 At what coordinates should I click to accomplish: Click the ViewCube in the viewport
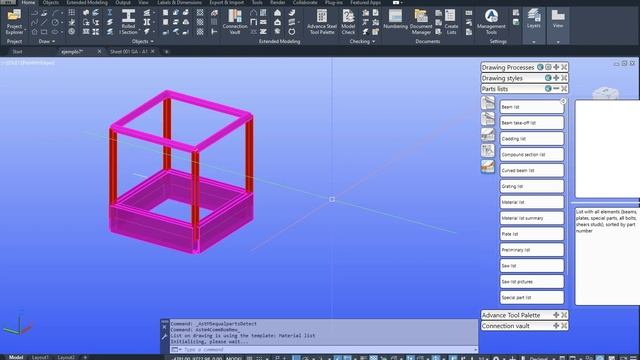pos(605,93)
